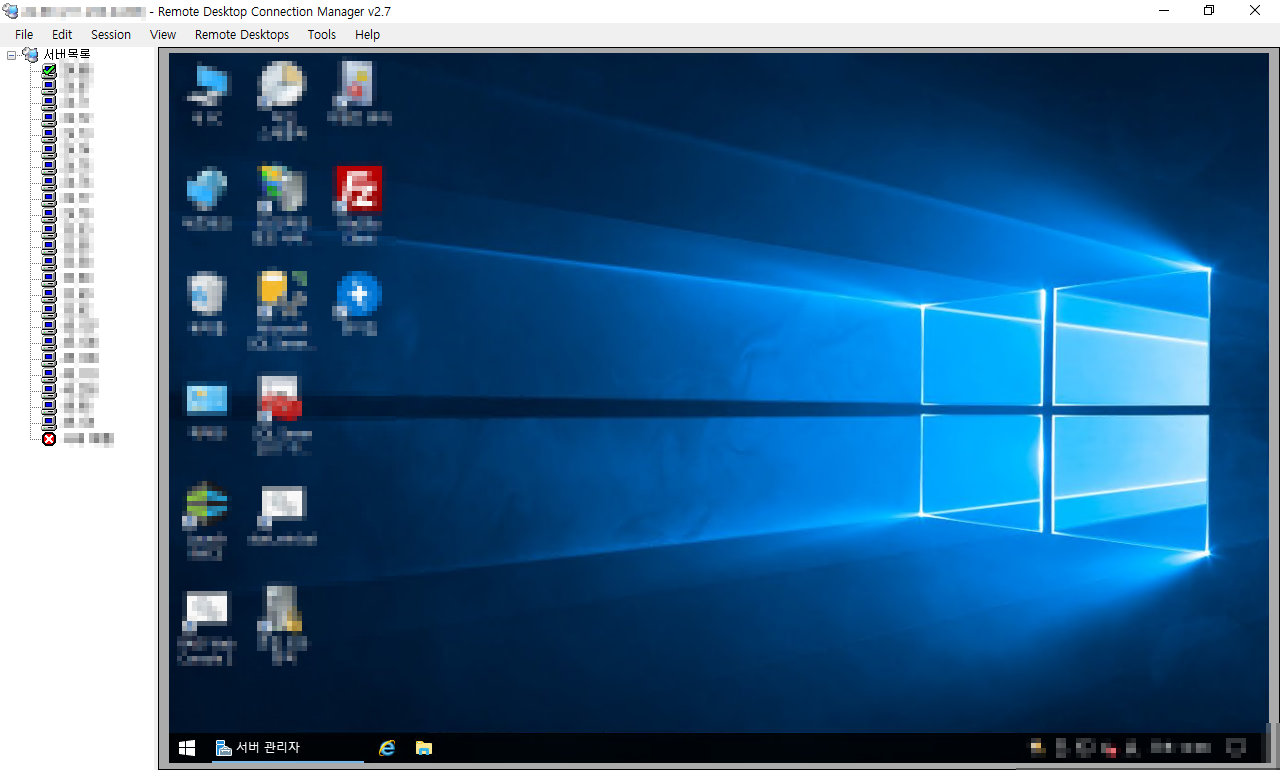Open the Tools menu

pyautogui.click(x=322, y=34)
